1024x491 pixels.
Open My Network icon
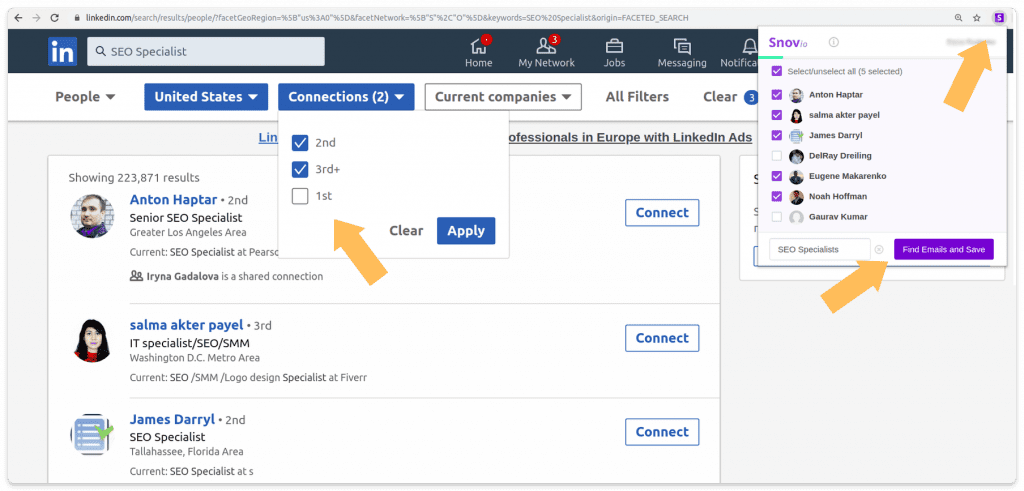pos(546,47)
